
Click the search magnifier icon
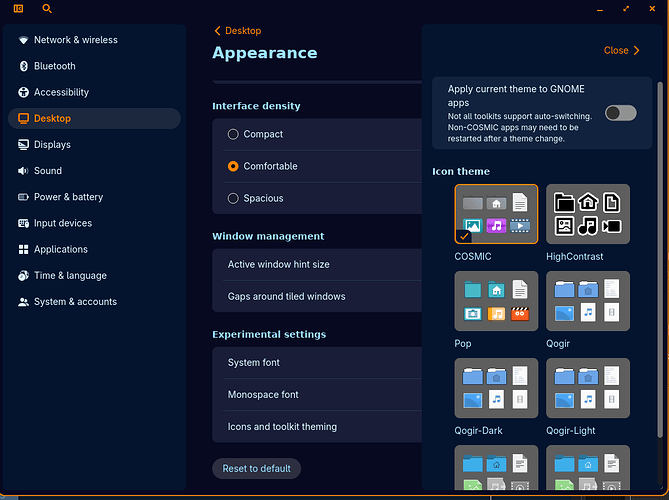pyautogui.click(x=47, y=8)
